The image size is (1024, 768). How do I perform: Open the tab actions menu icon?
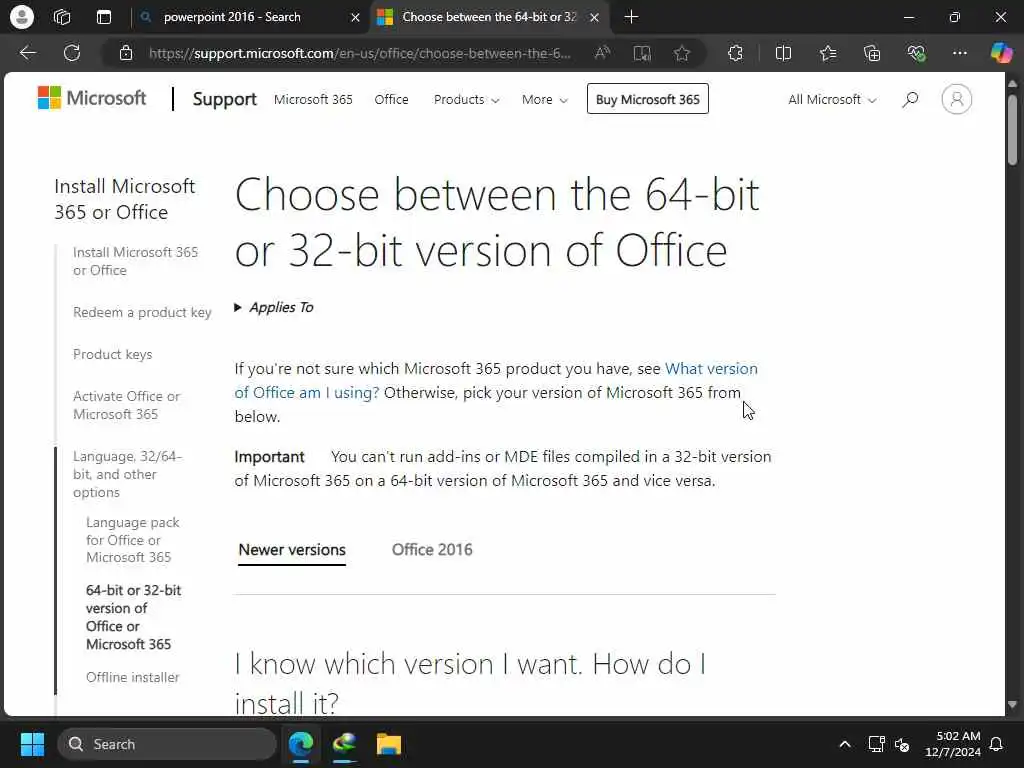tap(104, 17)
